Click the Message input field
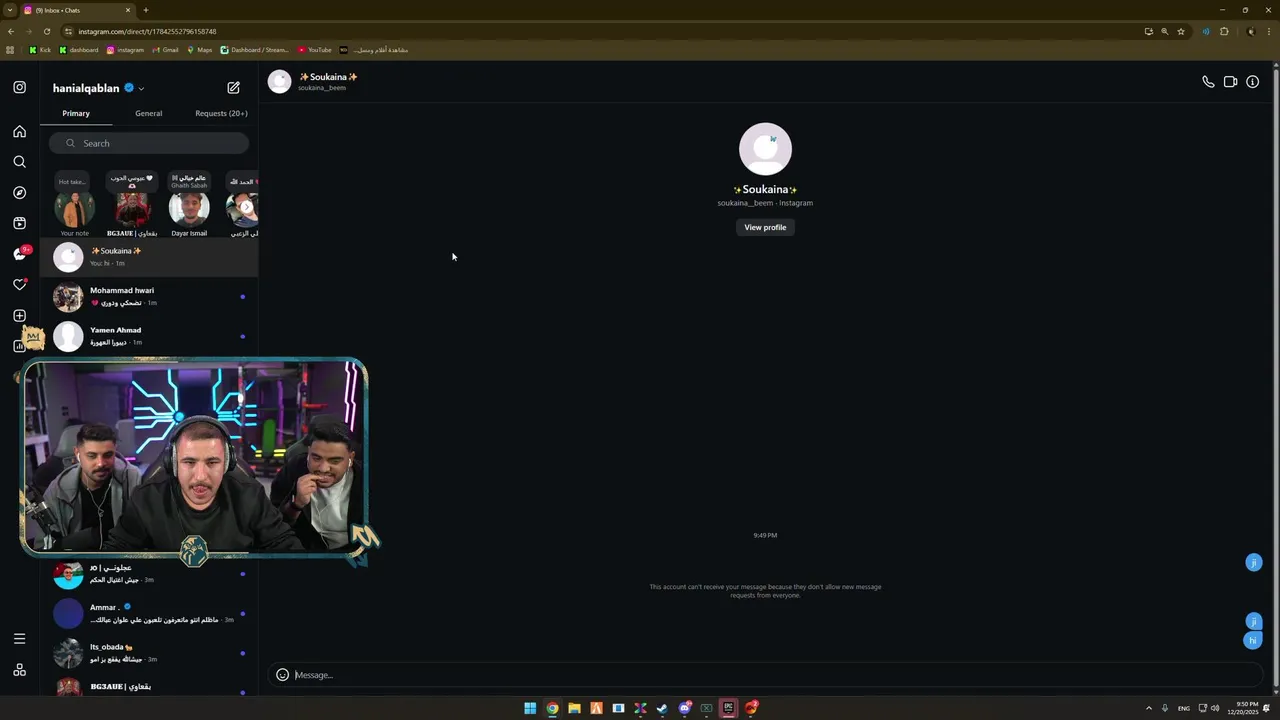 765,675
